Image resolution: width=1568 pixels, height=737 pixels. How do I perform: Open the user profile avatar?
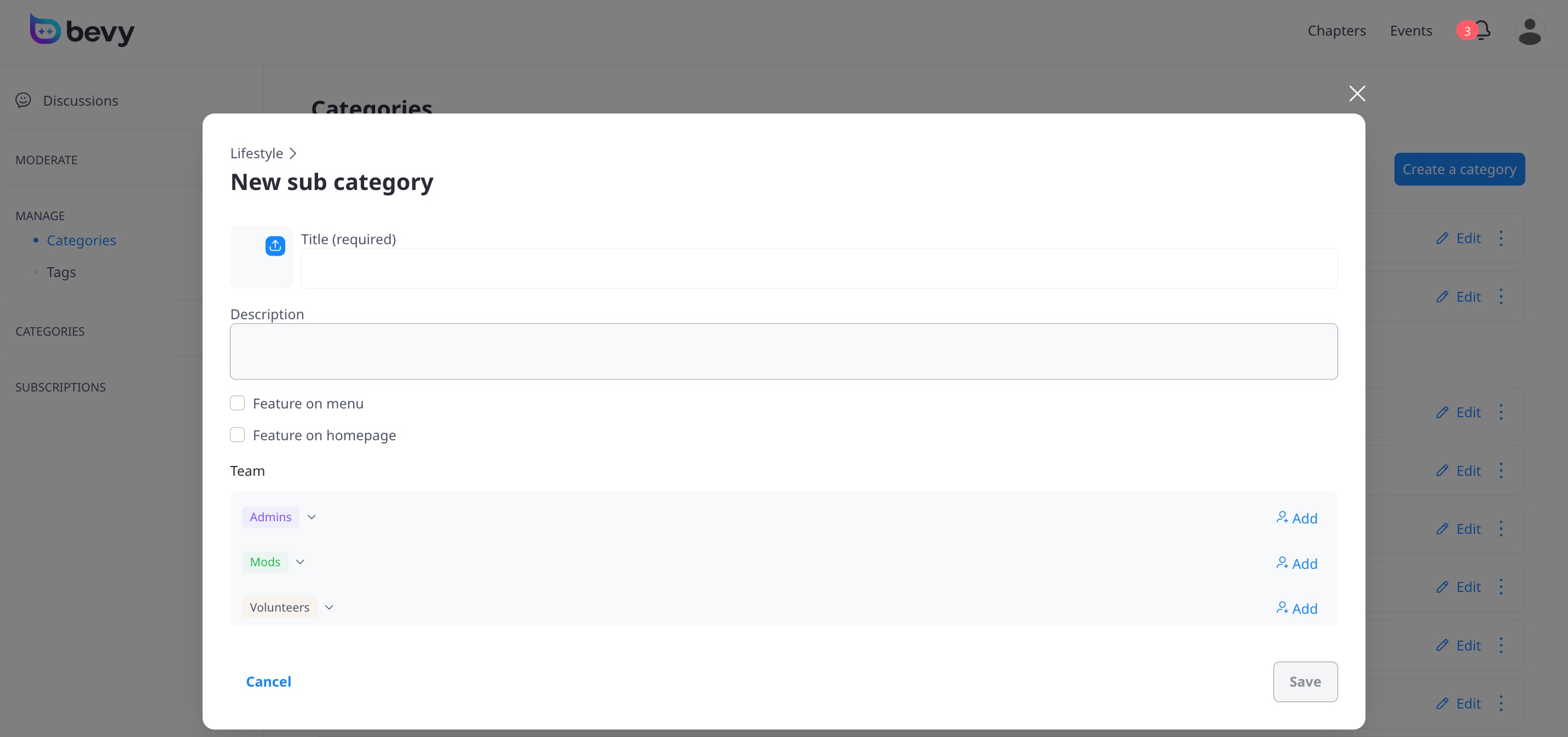[1529, 31]
